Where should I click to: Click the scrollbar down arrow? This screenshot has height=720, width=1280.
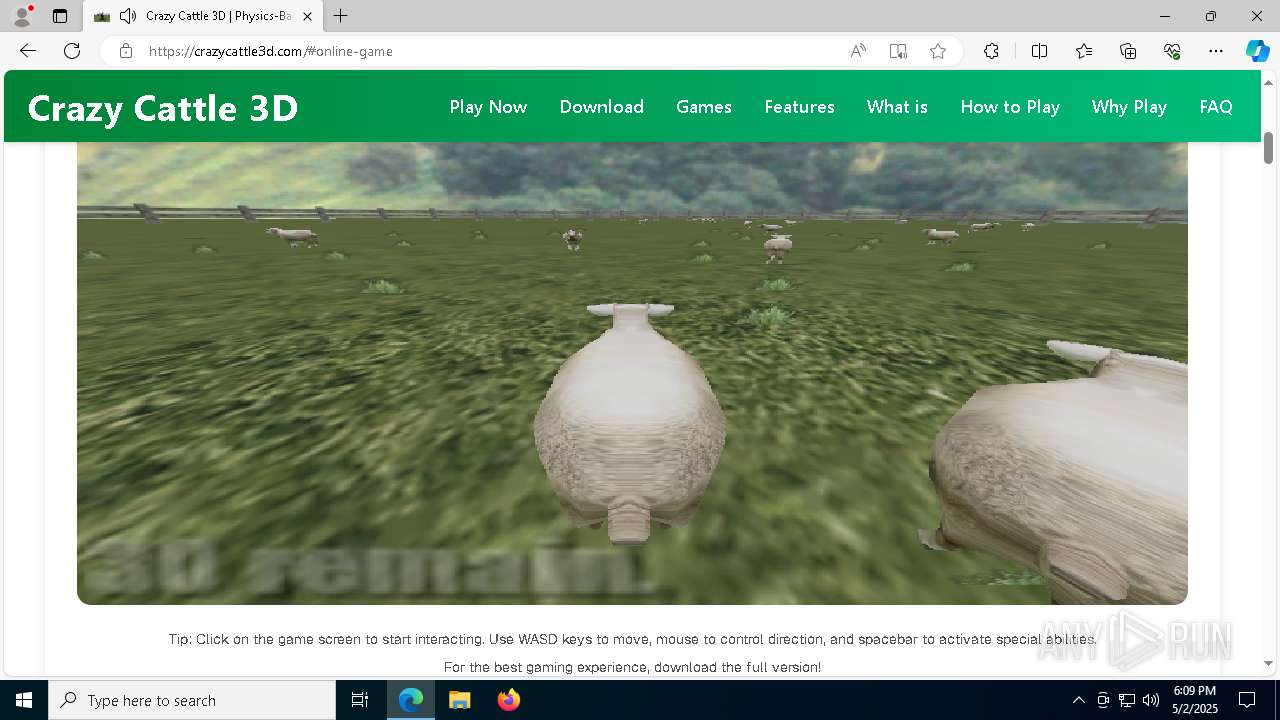tap(1268, 663)
